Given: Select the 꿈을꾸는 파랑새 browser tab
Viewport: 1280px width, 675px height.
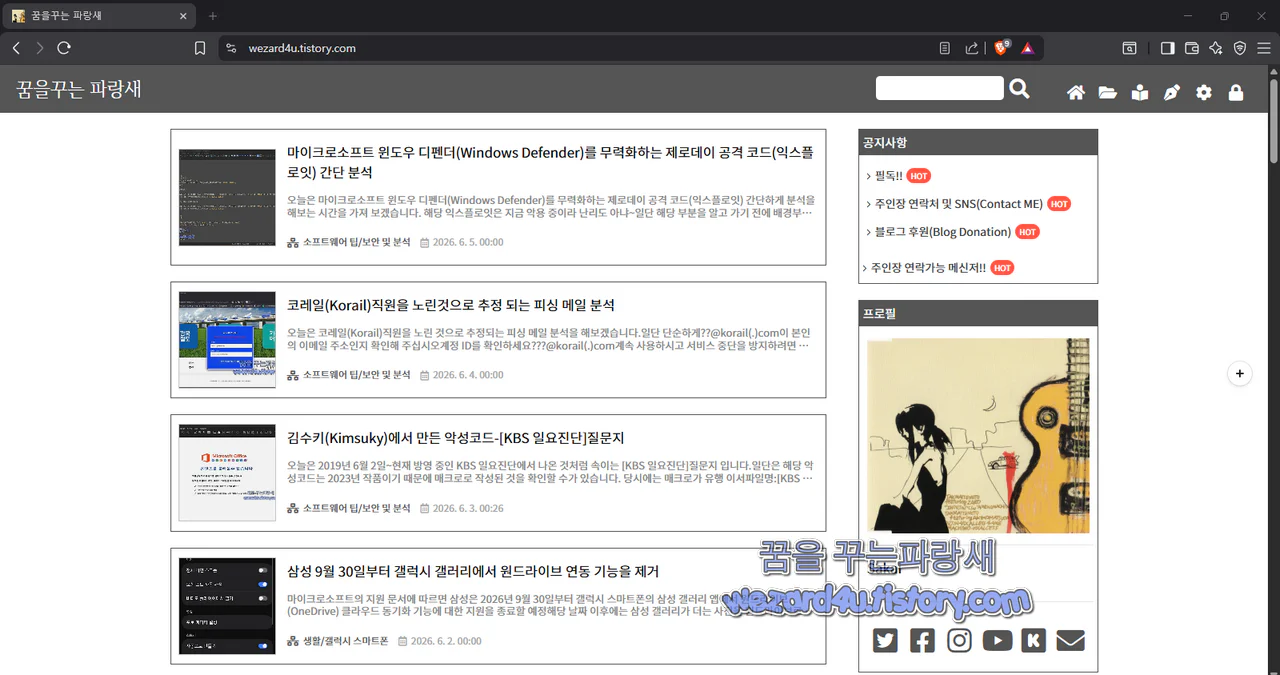Looking at the screenshot, I should click(x=100, y=16).
